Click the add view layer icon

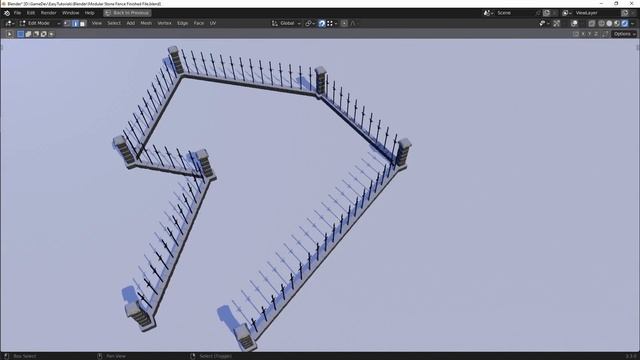click(625, 13)
